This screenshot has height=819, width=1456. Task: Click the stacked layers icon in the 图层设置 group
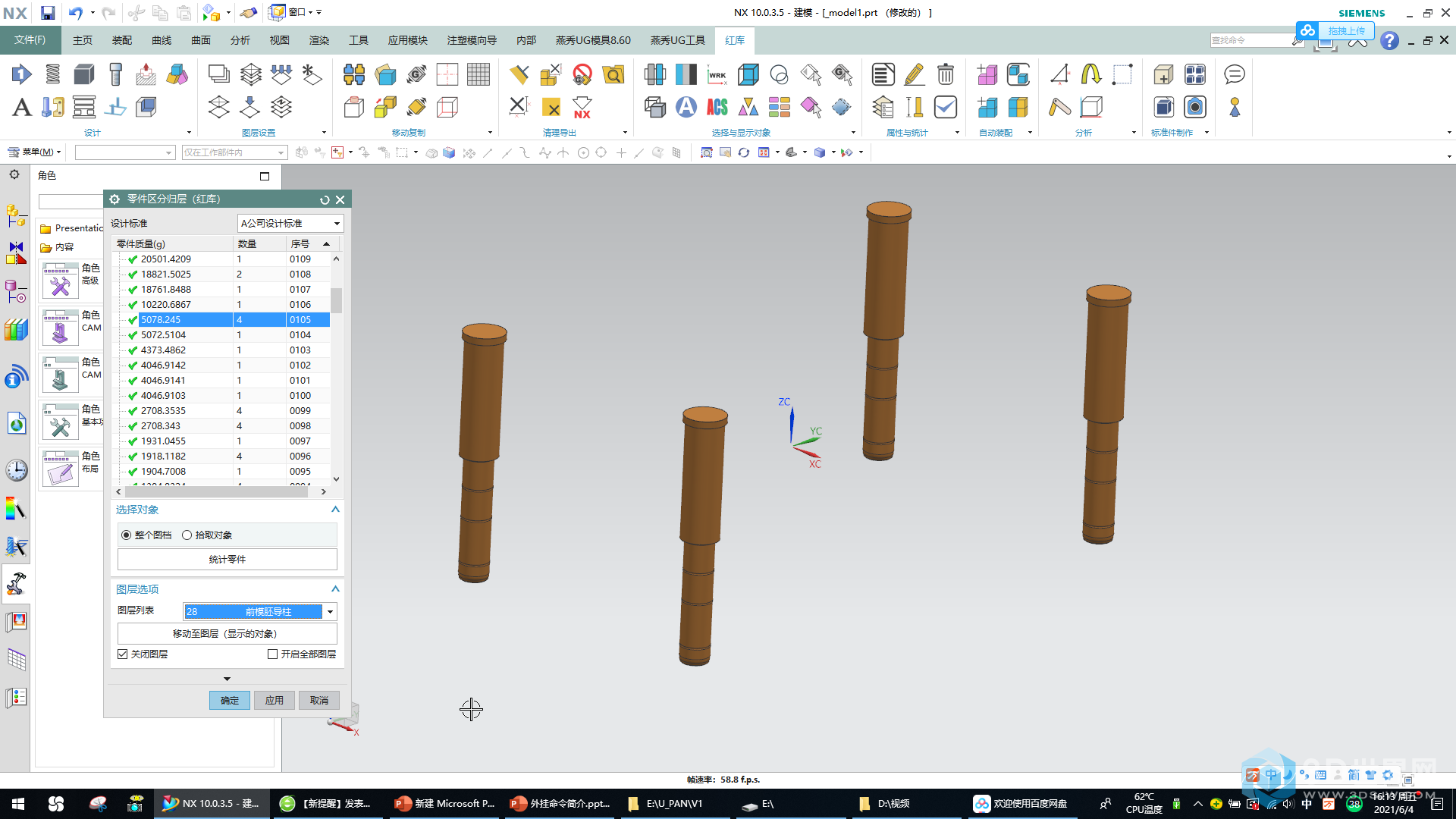coord(250,74)
